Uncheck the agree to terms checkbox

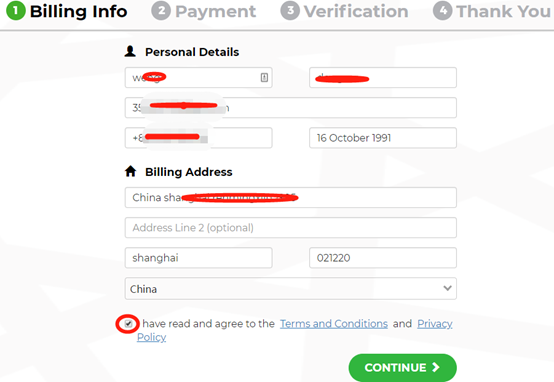(x=128, y=323)
